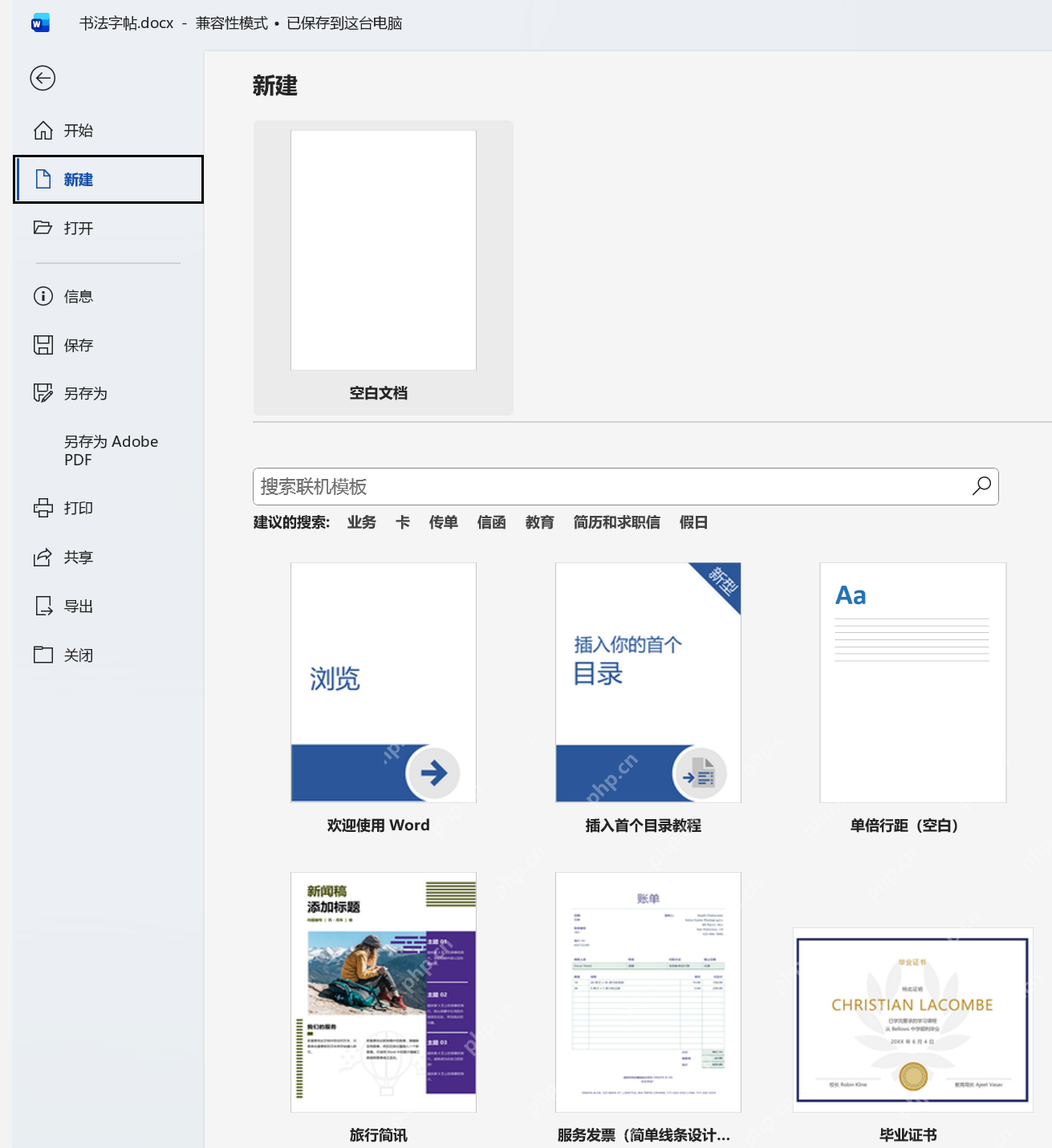Click the back arrow icon
Viewport: 1052px width, 1148px height.
(x=43, y=78)
